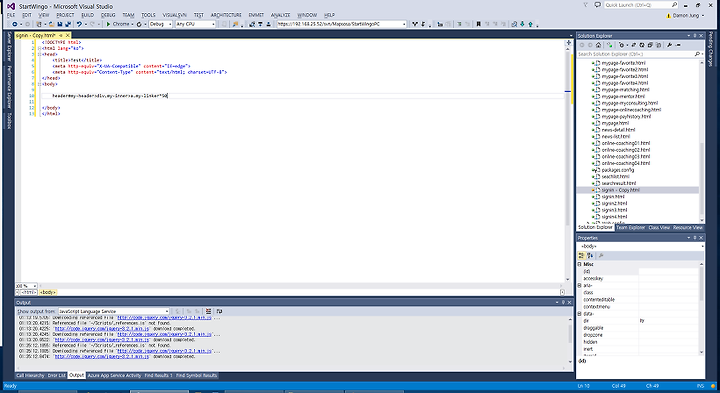Screen dimensions: 720x393
Task: Click the Save All toolbar icon
Action: tap(68, 24)
